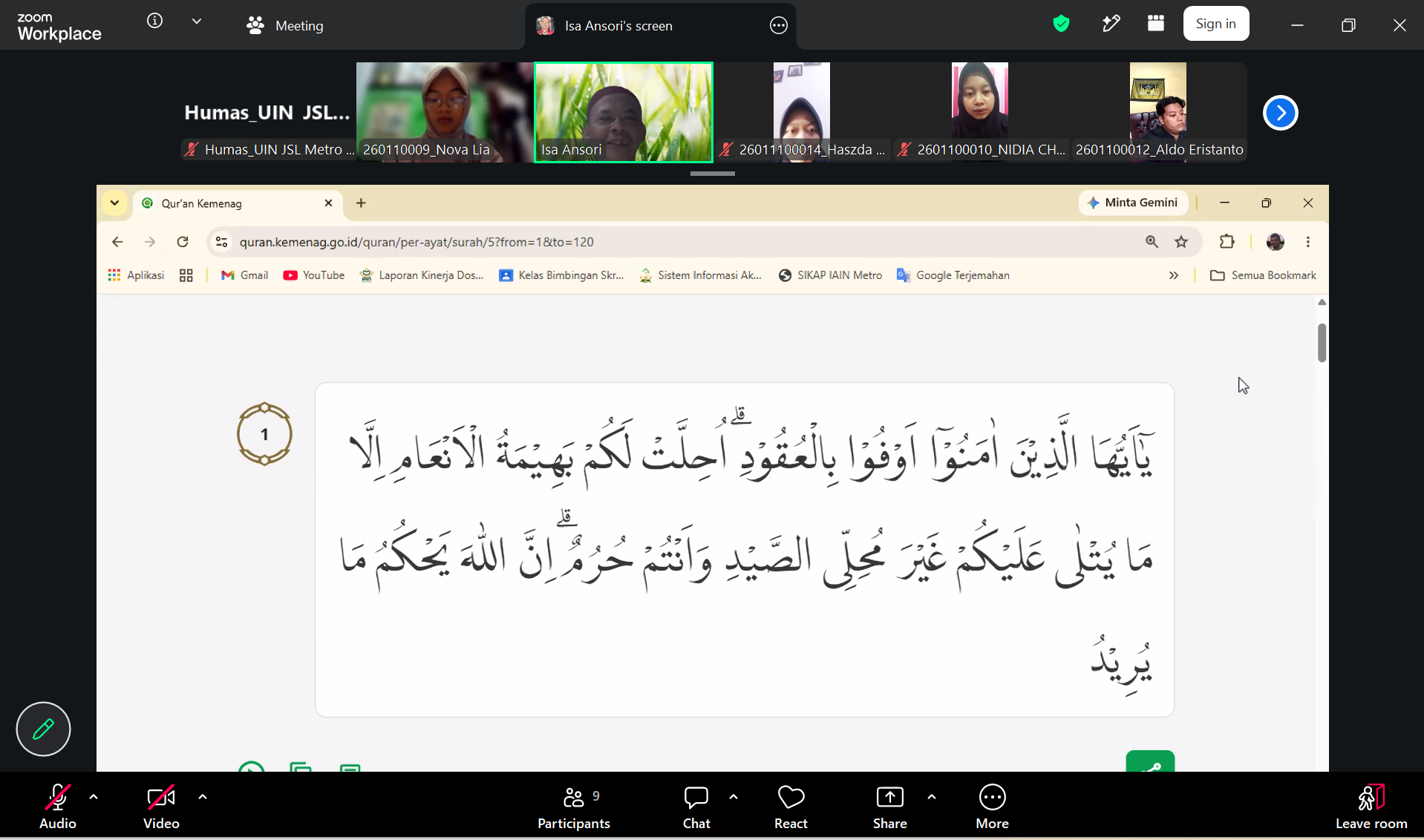The height and width of the screenshot is (840, 1424).
Task: Open the Google Terjemahan bookmark
Action: 953,275
